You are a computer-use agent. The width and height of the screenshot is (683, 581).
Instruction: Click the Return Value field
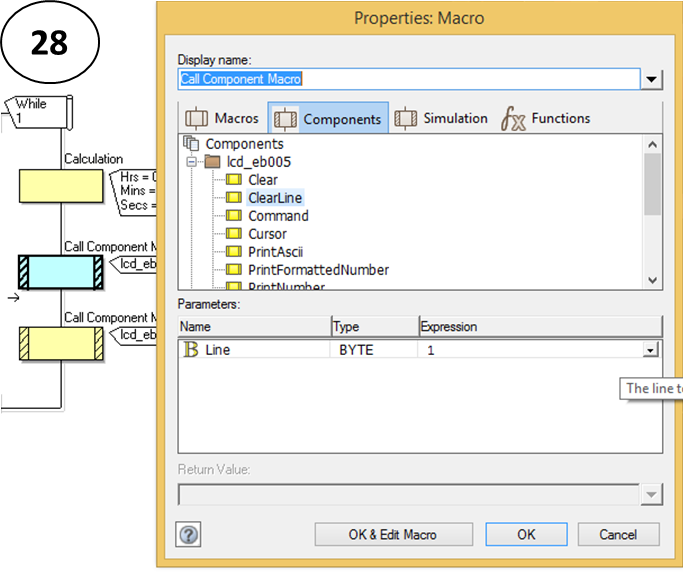click(x=409, y=494)
